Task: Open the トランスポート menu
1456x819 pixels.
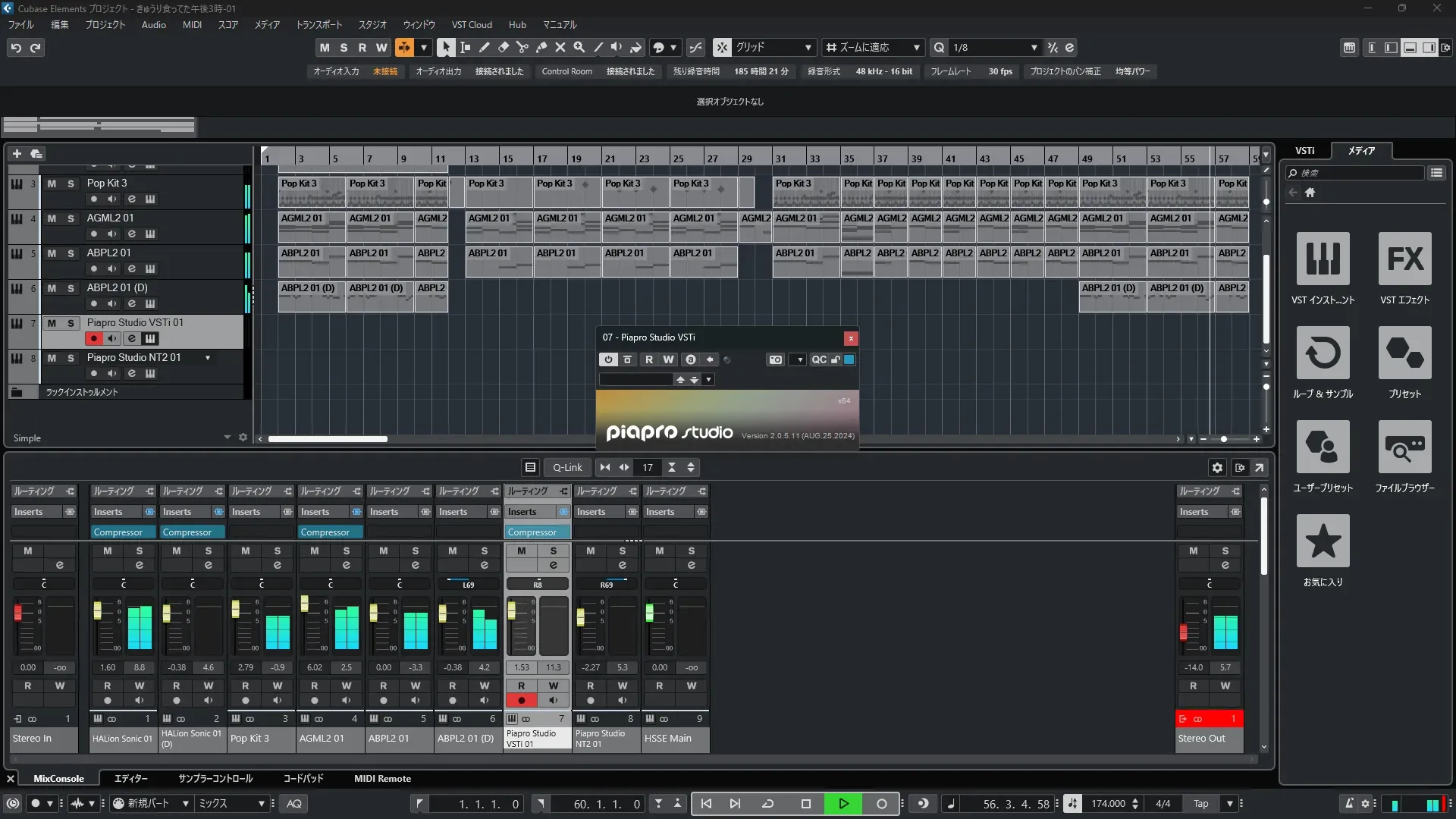Action: click(x=318, y=24)
